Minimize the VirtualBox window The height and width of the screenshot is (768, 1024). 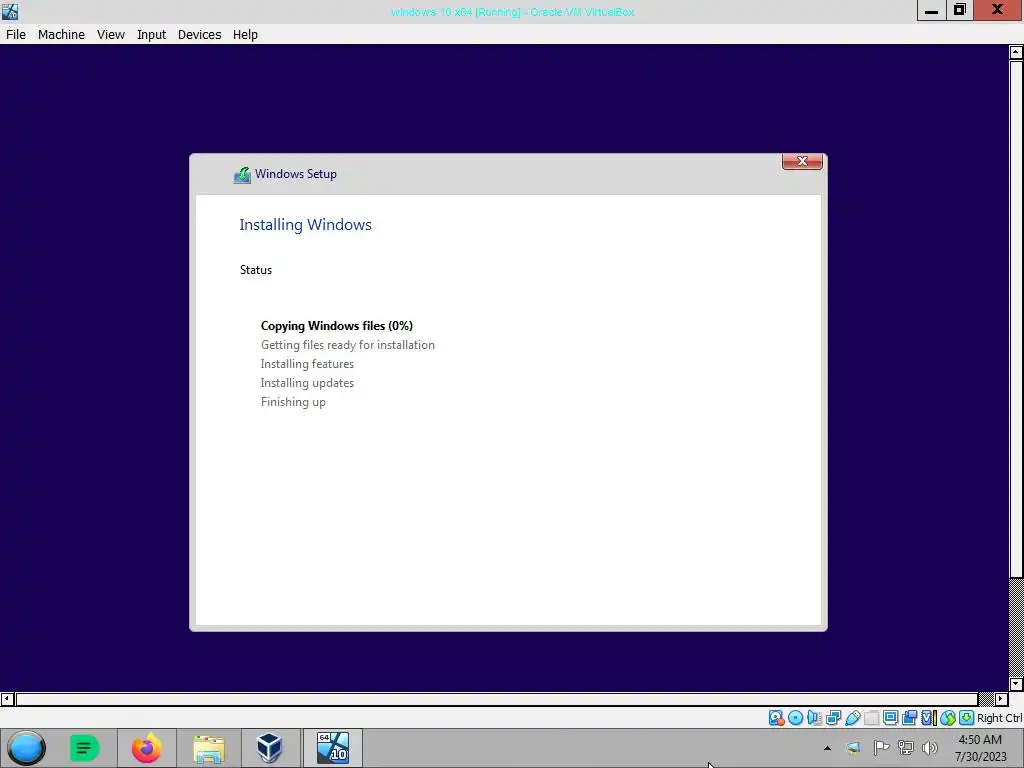pos(931,10)
